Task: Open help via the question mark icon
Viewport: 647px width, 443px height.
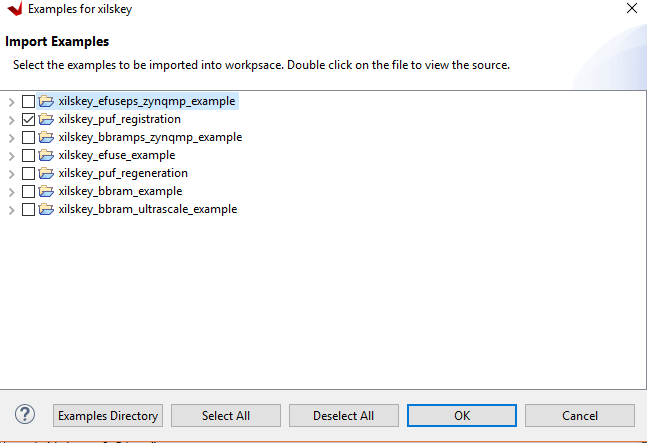Action: pyautogui.click(x=25, y=415)
